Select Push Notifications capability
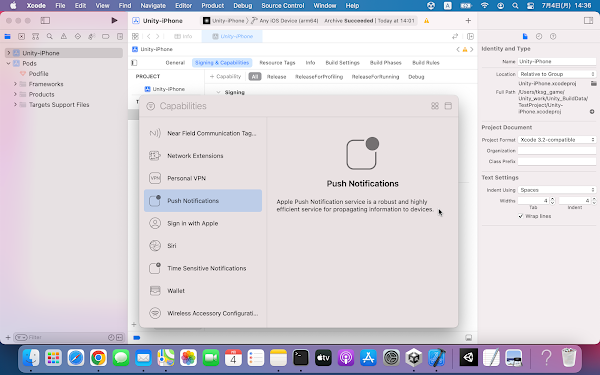The image size is (600, 375). [203, 201]
